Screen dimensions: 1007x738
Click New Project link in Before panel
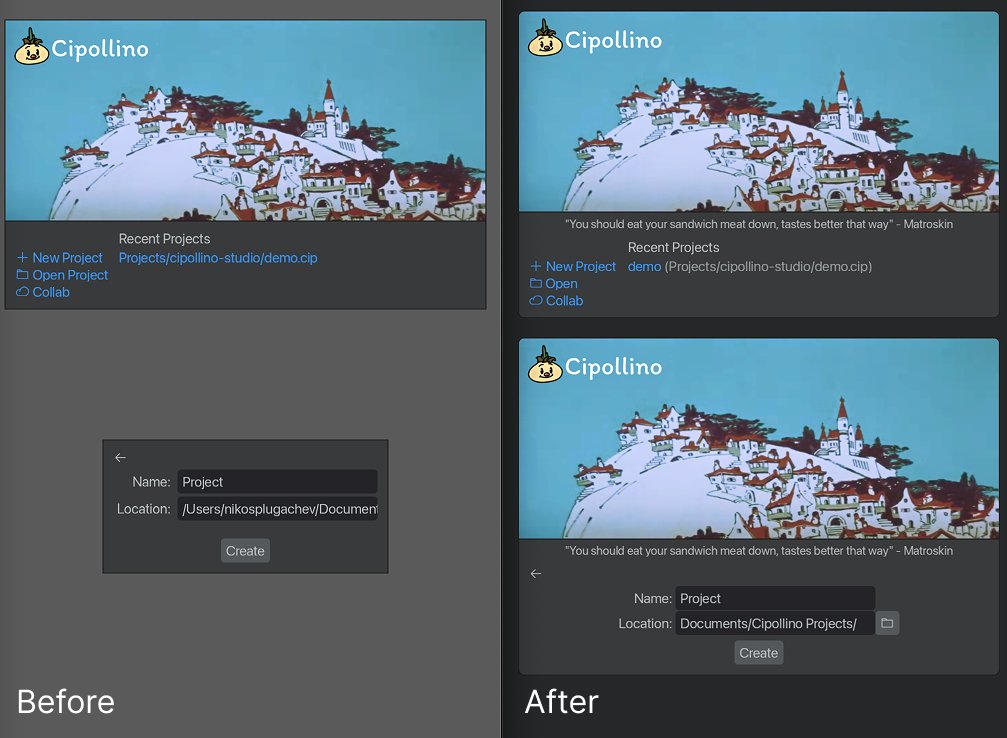67,258
